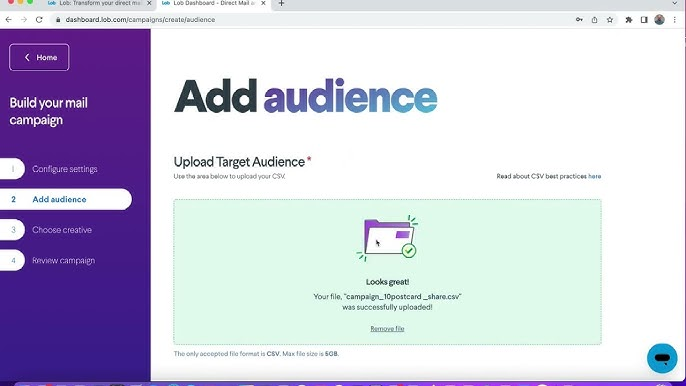Bookmark this page with the star icon
The height and width of the screenshot is (386, 686).
(x=609, y=20)
